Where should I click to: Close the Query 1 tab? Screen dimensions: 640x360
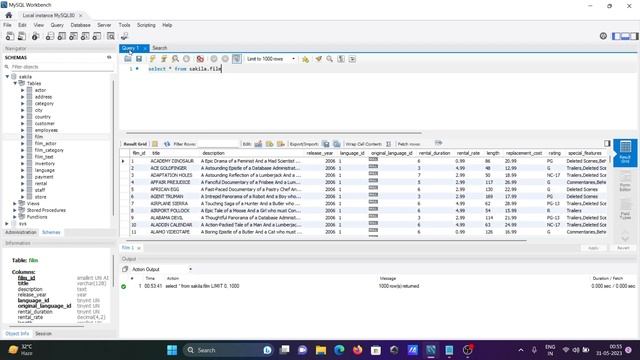144,48
